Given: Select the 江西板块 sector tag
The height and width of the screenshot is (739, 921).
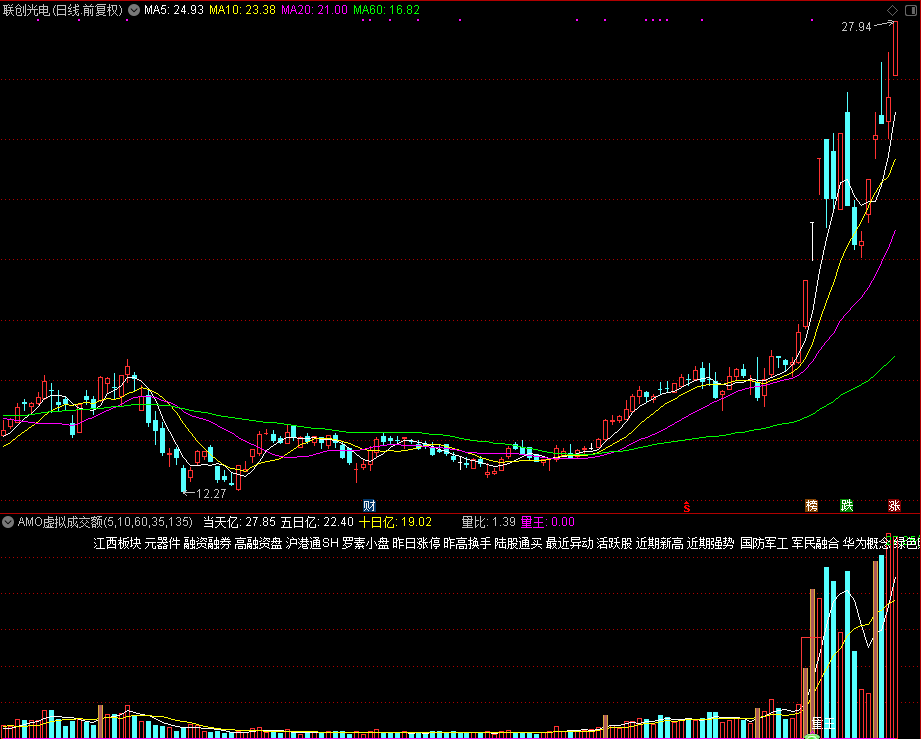Looking at the screenshot, I should pos(117,543).
